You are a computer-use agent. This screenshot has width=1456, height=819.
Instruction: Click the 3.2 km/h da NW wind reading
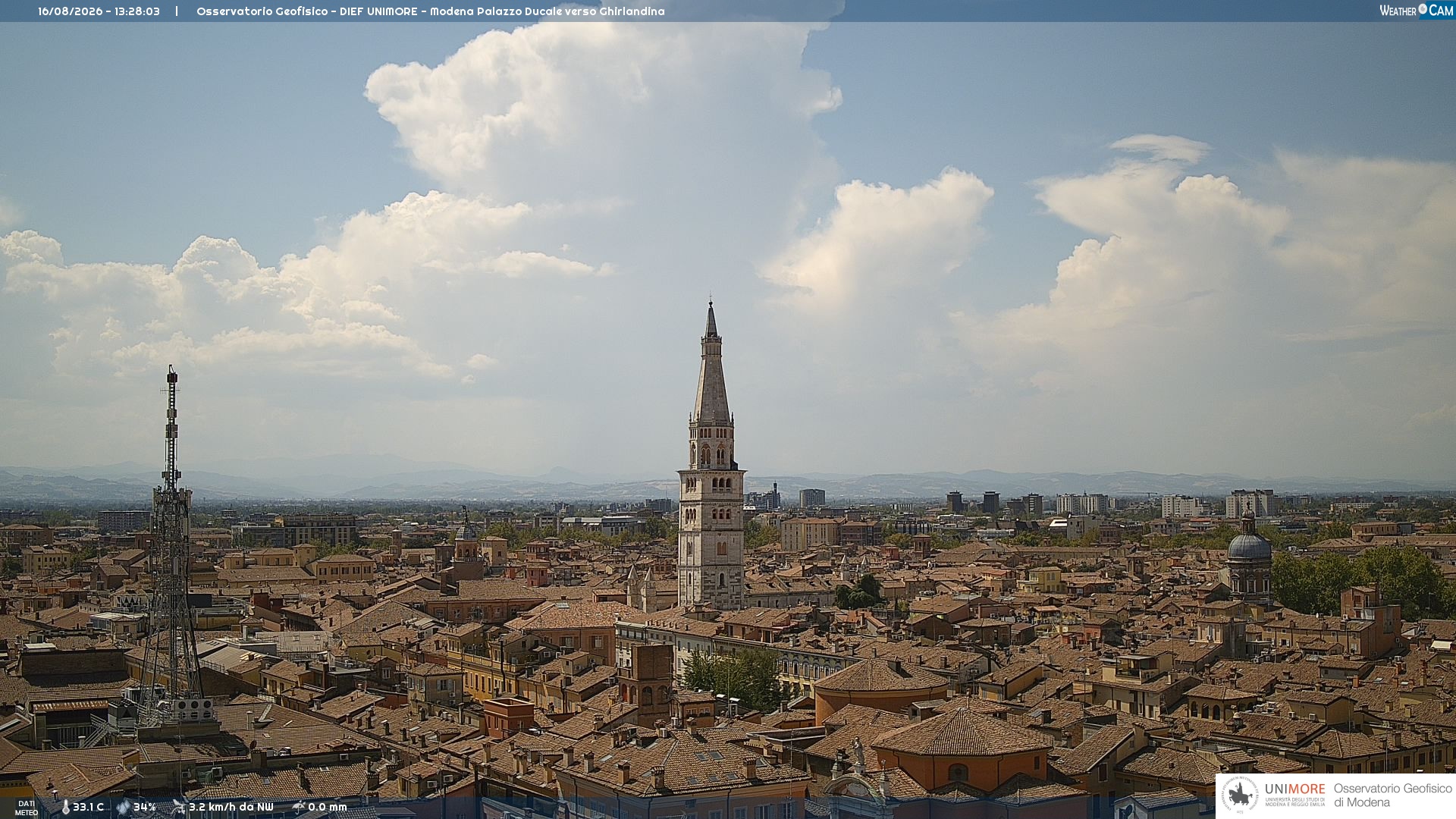coord(231,807)
